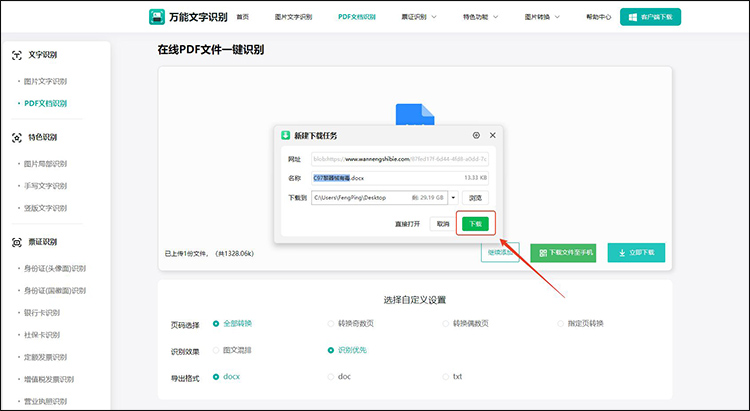Screen dimensions: 750x411
Task: Open 身份证(国徽面)识别 in sidebar
Action: [55, 291]
